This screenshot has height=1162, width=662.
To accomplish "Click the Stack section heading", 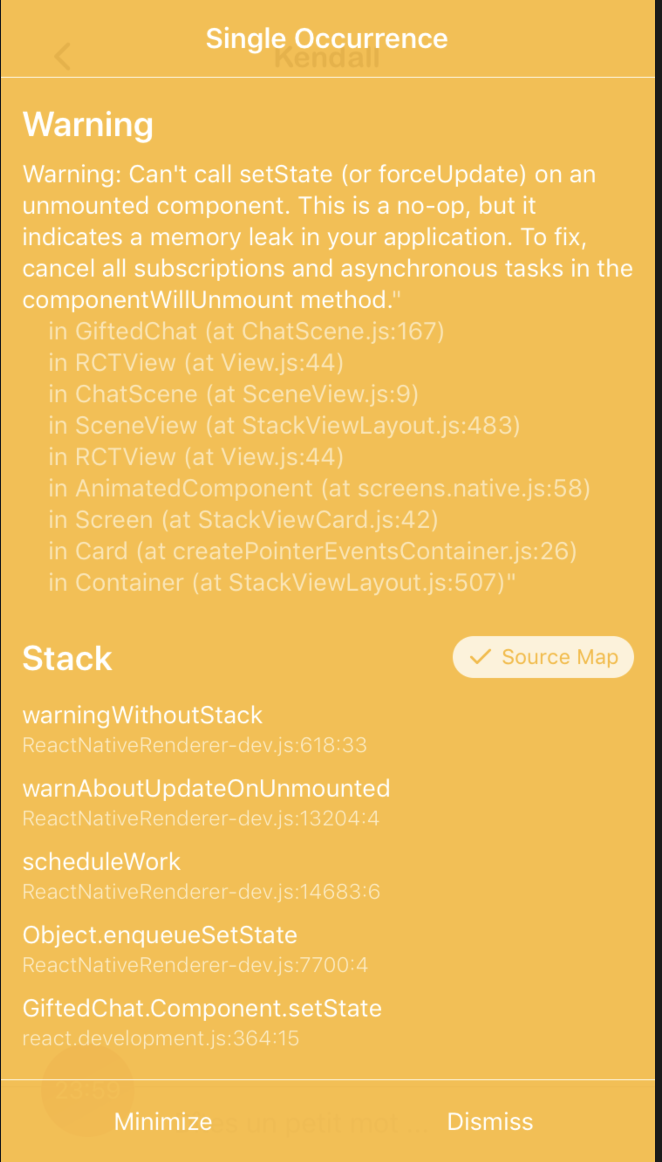I will pyautogui.click(x=66, y=658).
